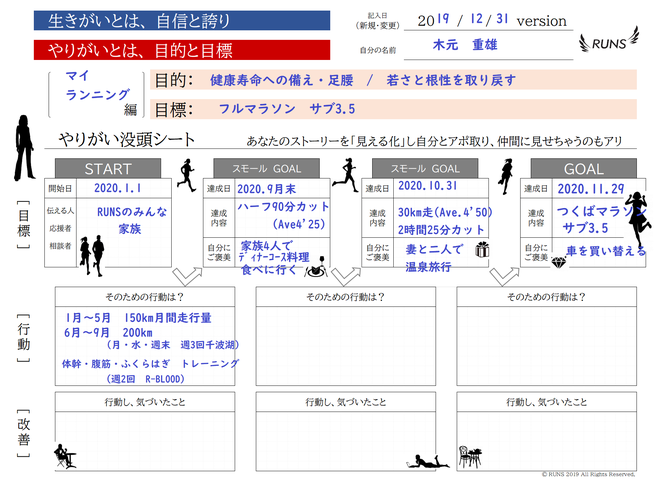Click the reward 車を買い替える

pyautogui.click(x=606, y=251)
